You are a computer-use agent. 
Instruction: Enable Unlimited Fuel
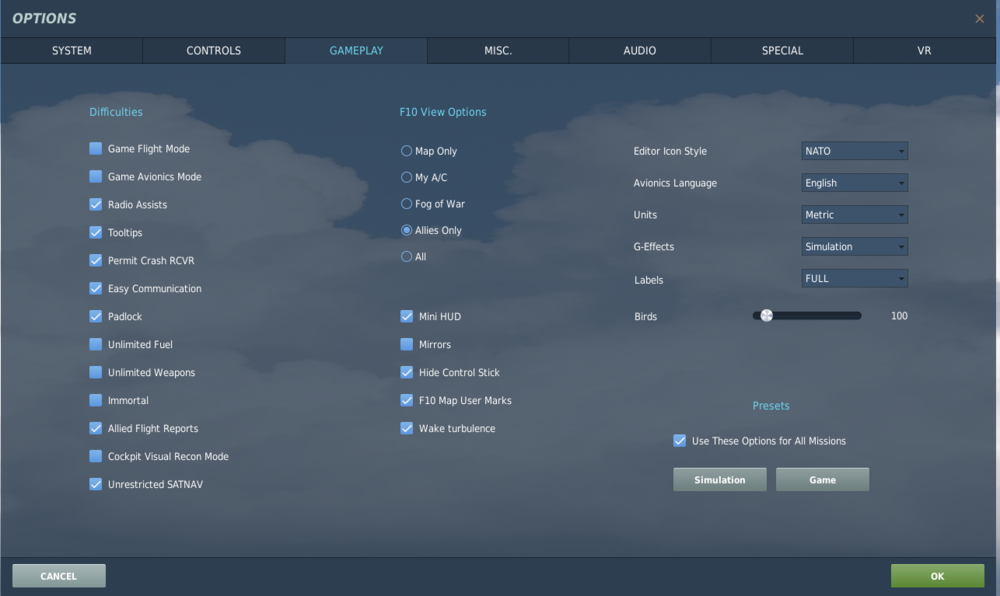[x=95, y=344]
